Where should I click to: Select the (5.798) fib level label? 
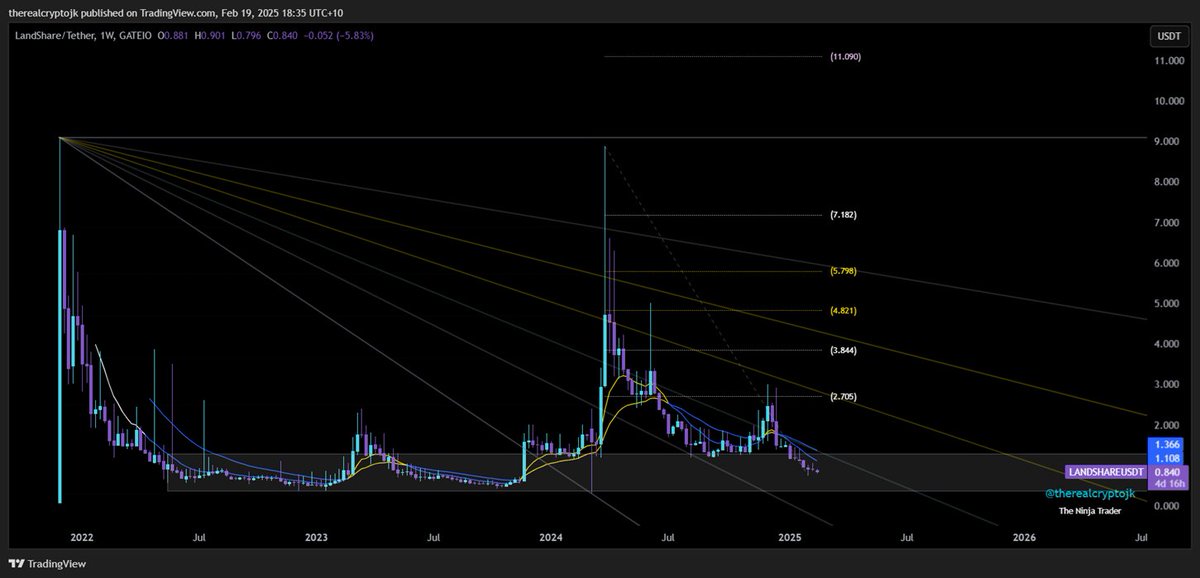pos(843,271)
